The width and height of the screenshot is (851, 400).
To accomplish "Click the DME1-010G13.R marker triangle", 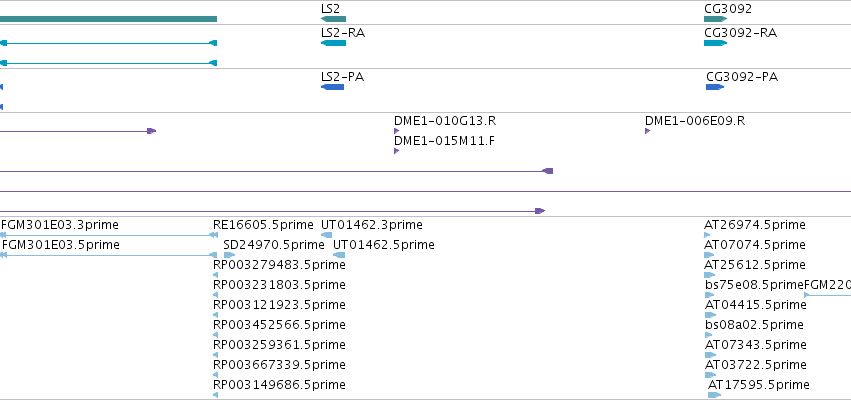I will 397,131.
